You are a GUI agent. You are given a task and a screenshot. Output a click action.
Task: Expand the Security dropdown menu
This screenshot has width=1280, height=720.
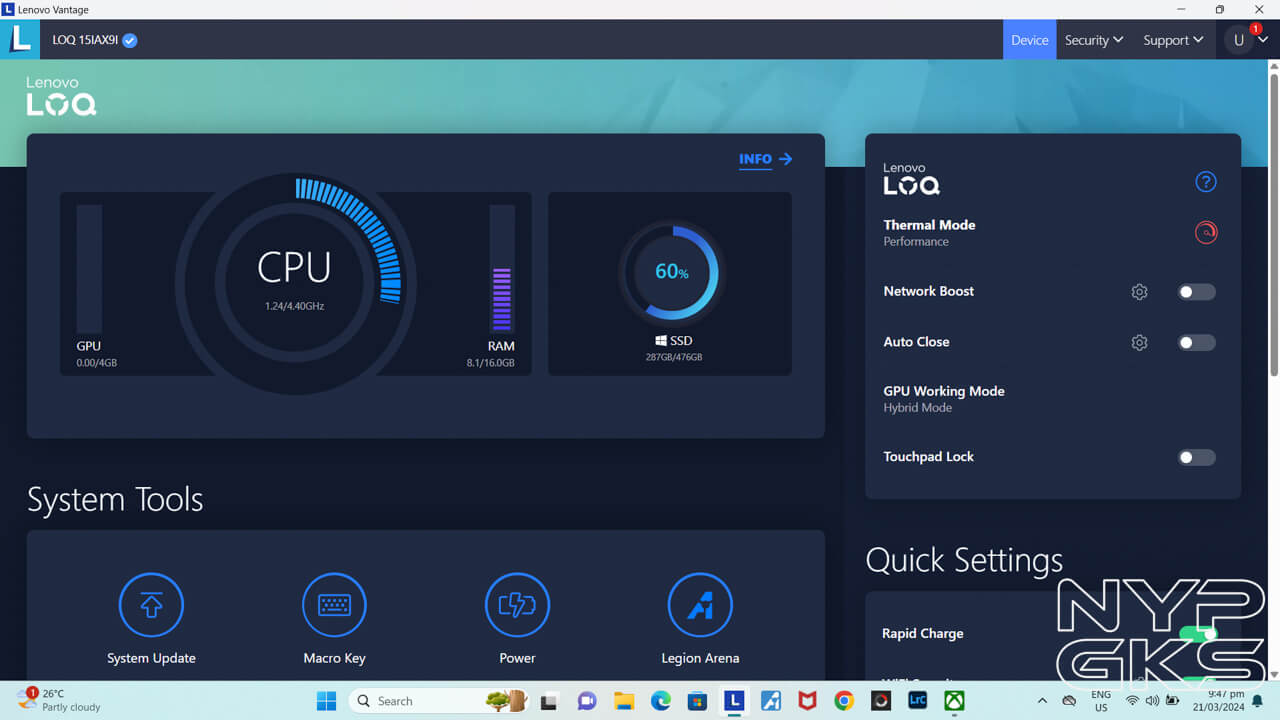point(1093,40)
